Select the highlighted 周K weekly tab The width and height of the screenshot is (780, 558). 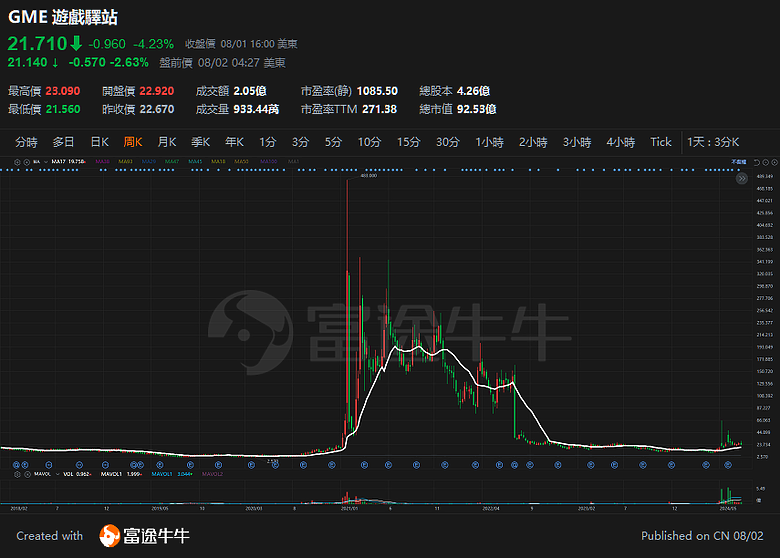point(133,142)
